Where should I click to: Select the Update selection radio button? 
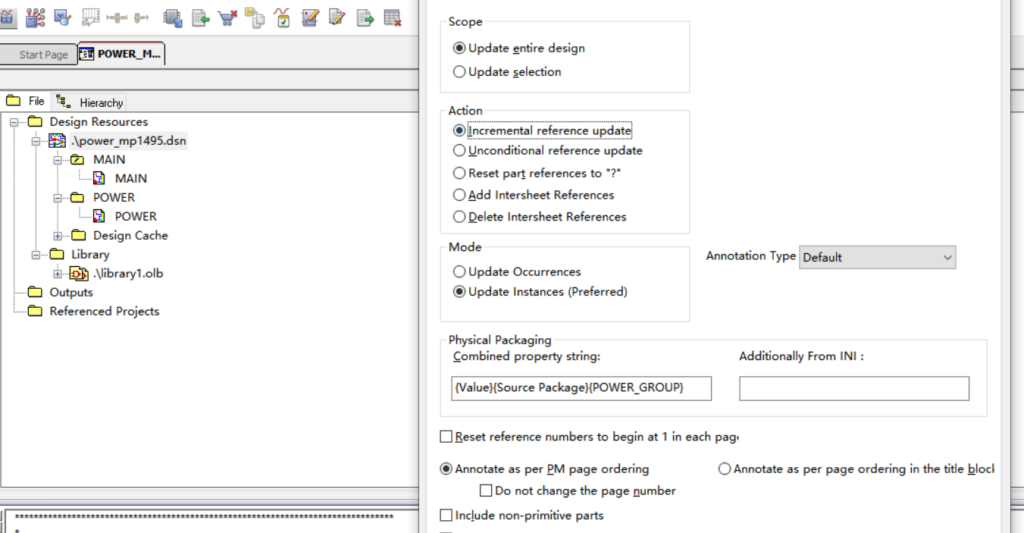[x=460, y=72]
